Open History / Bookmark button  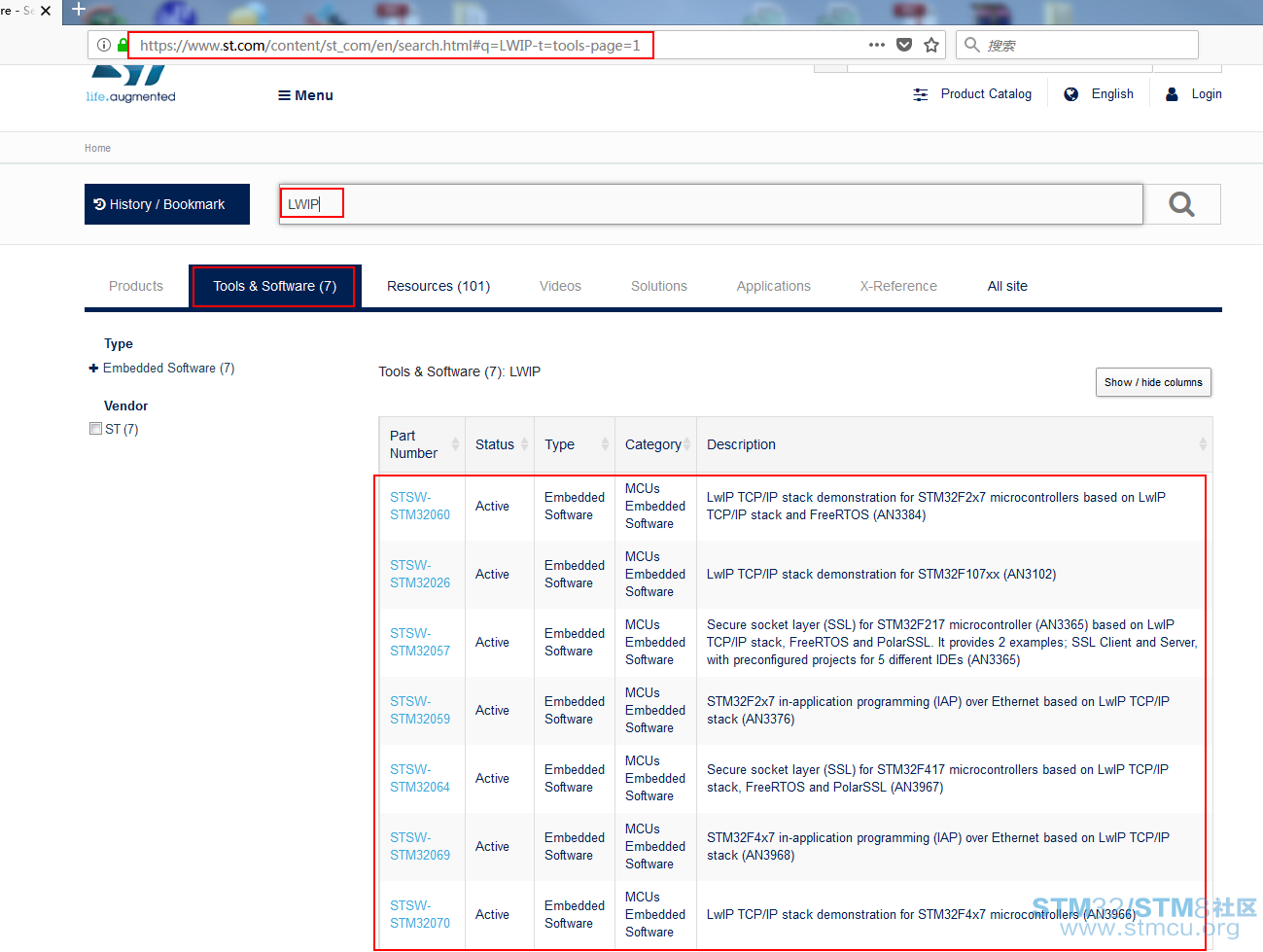[167, 204]
